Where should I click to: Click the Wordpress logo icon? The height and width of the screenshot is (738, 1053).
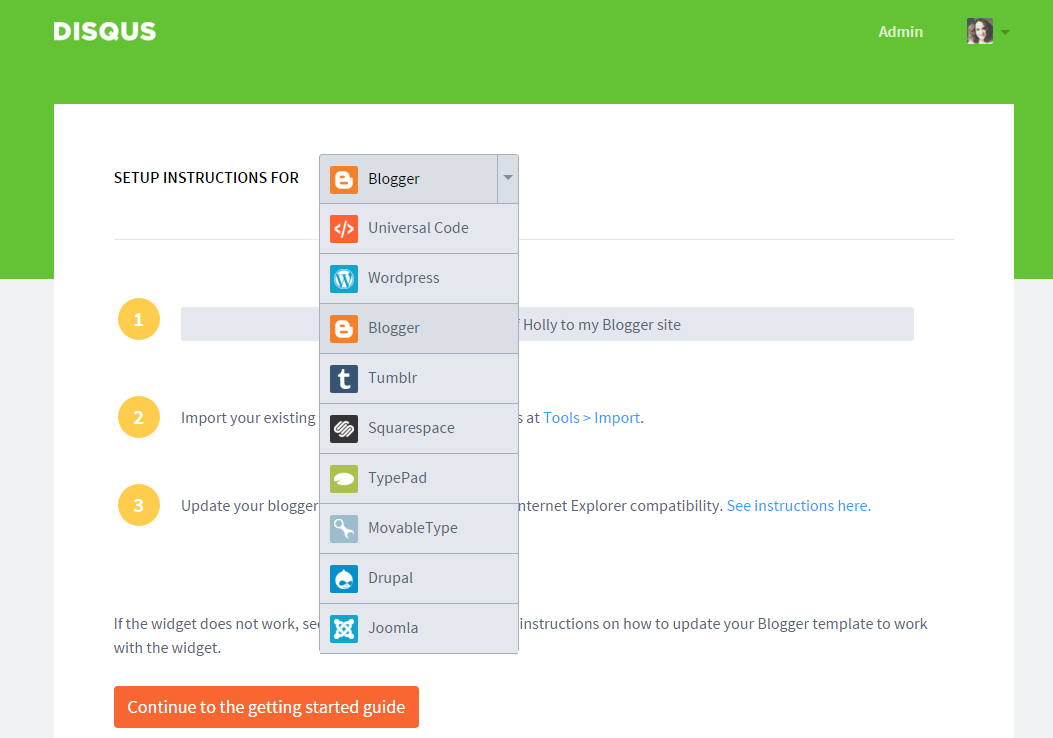344,279
